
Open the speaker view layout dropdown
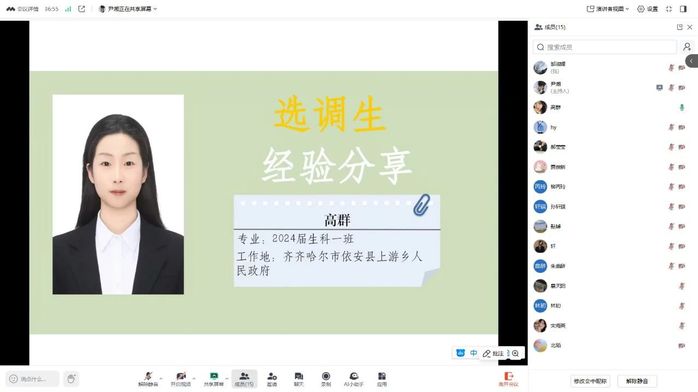tap(608, 9)
